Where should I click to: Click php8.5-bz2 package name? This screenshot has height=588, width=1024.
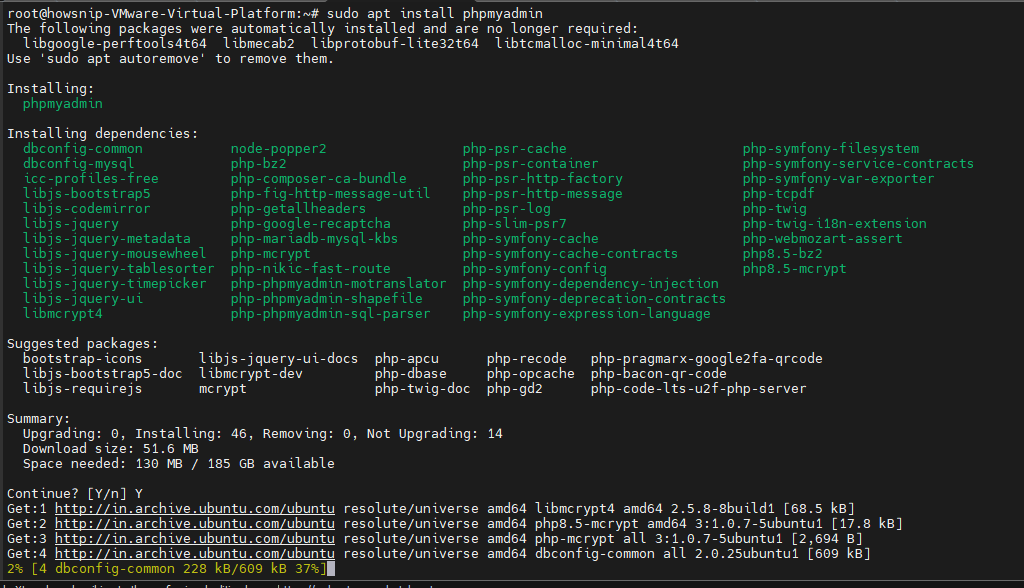coord(783,254)
